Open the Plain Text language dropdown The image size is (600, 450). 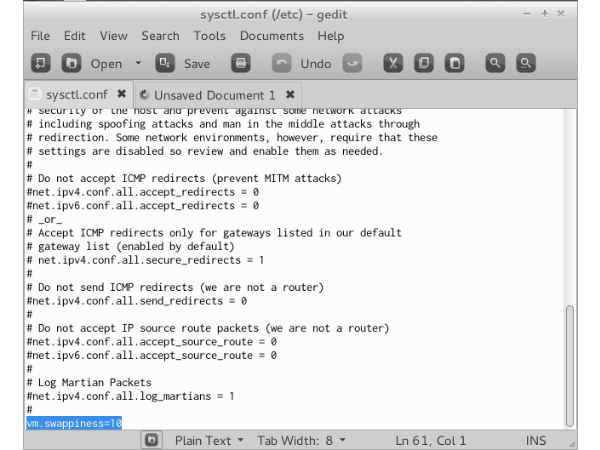tap(209, 440)
